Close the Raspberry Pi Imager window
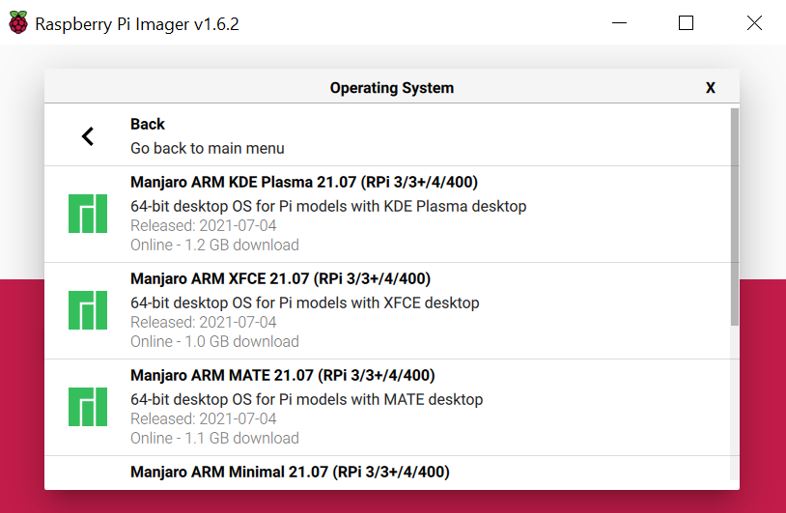The image size is (786, 513). point(754,23)
